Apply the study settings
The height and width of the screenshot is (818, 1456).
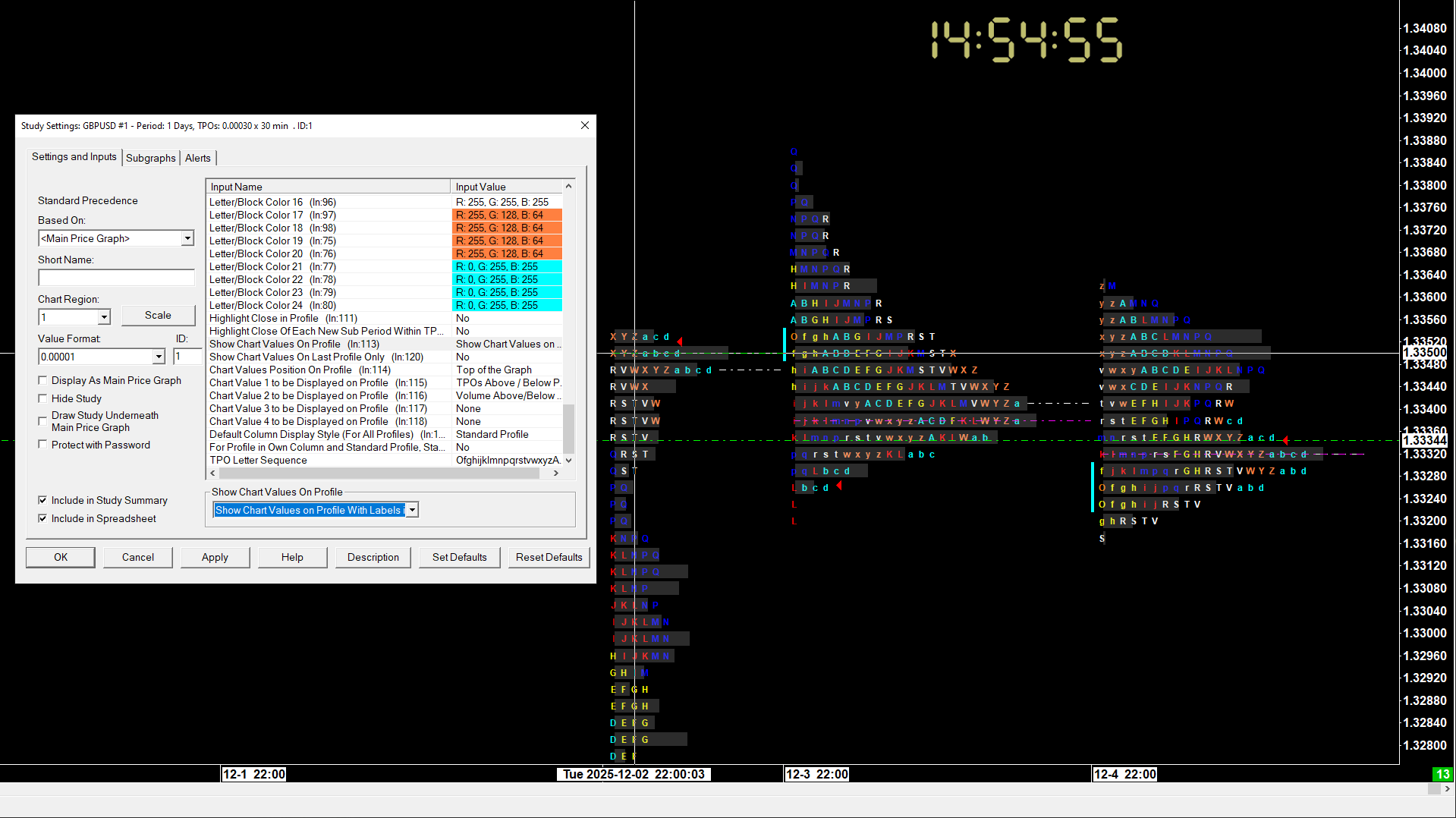point(215,557)
